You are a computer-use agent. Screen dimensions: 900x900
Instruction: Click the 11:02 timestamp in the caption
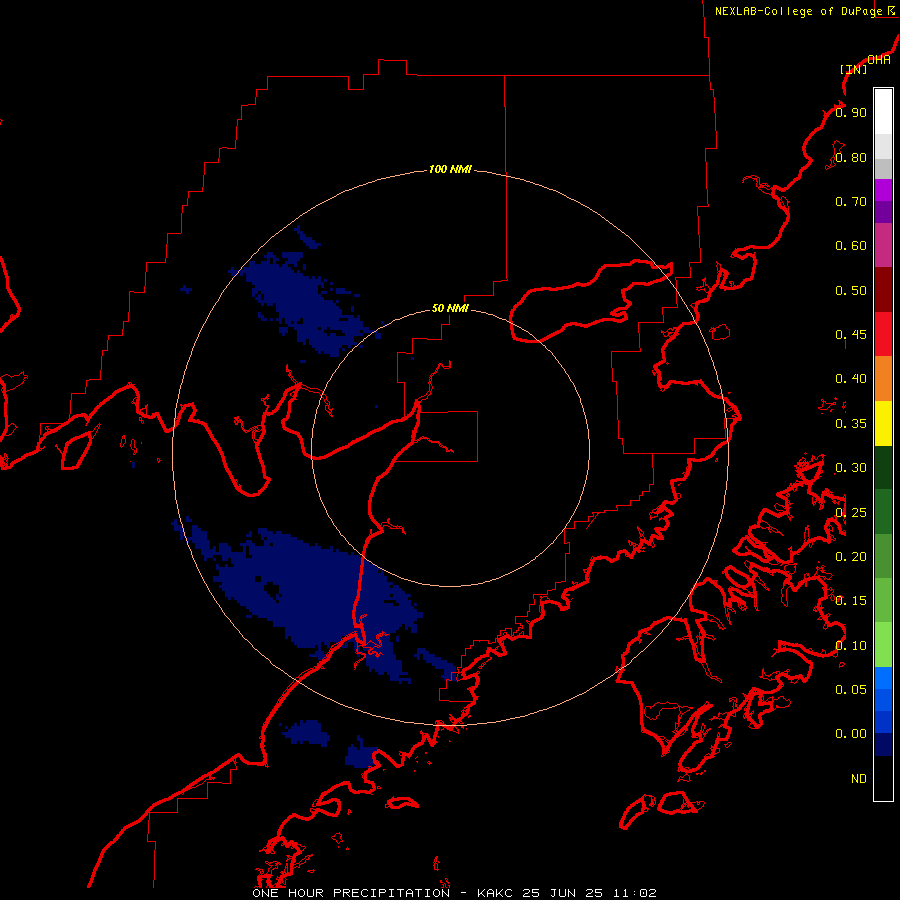(634, 893)
